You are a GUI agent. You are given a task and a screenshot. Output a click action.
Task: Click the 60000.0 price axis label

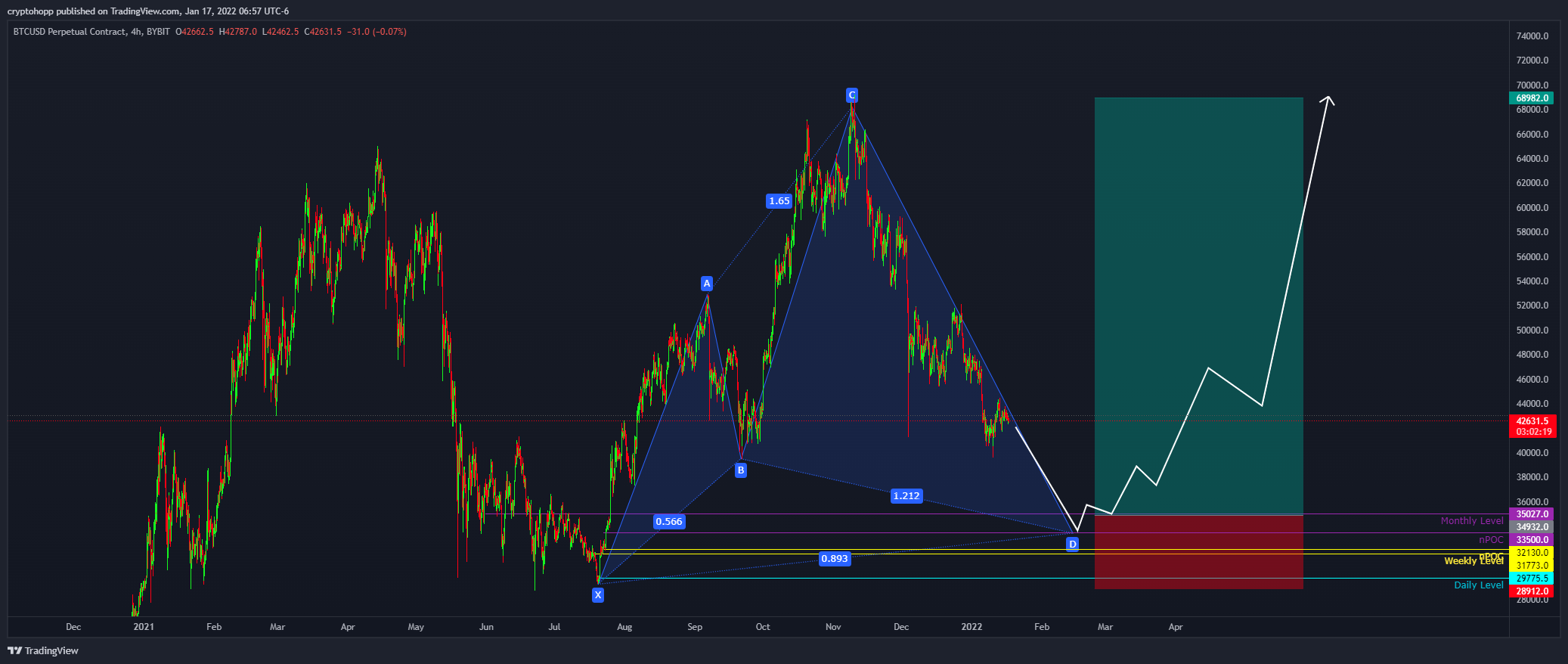1532,208
